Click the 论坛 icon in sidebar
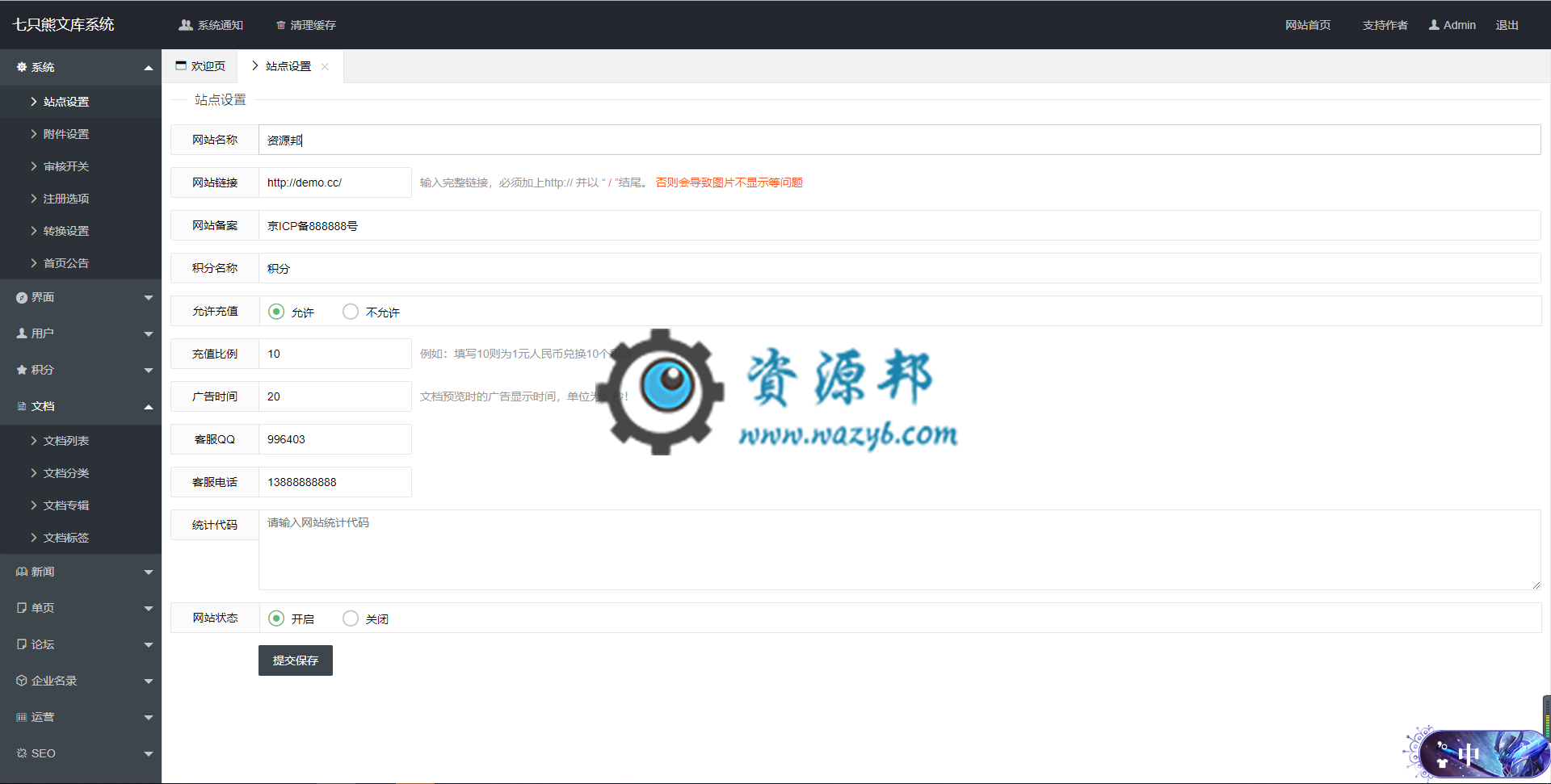 coord(22,644)
